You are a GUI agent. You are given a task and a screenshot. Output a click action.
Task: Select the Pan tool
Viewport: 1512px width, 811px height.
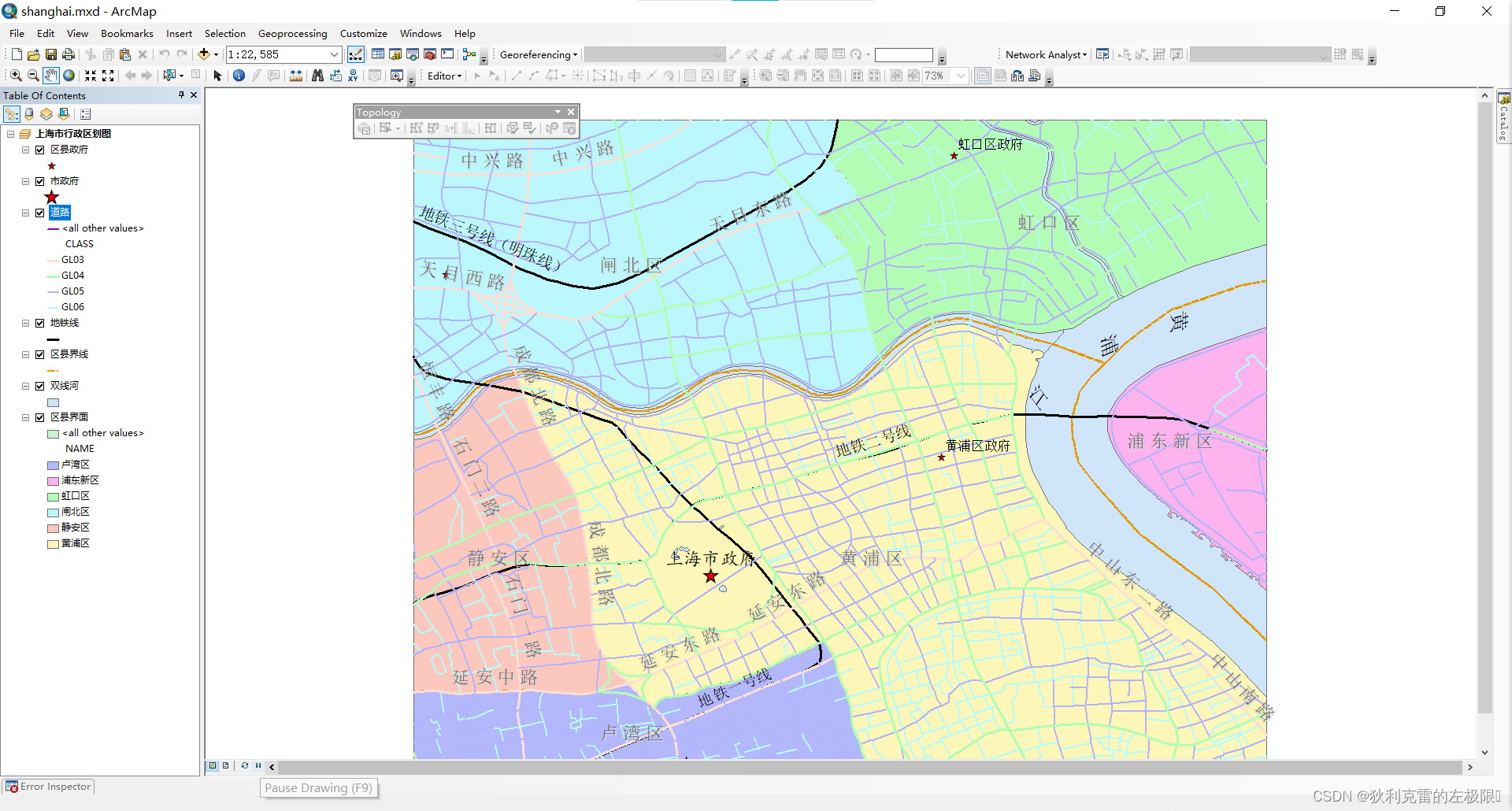pos(50,76)
